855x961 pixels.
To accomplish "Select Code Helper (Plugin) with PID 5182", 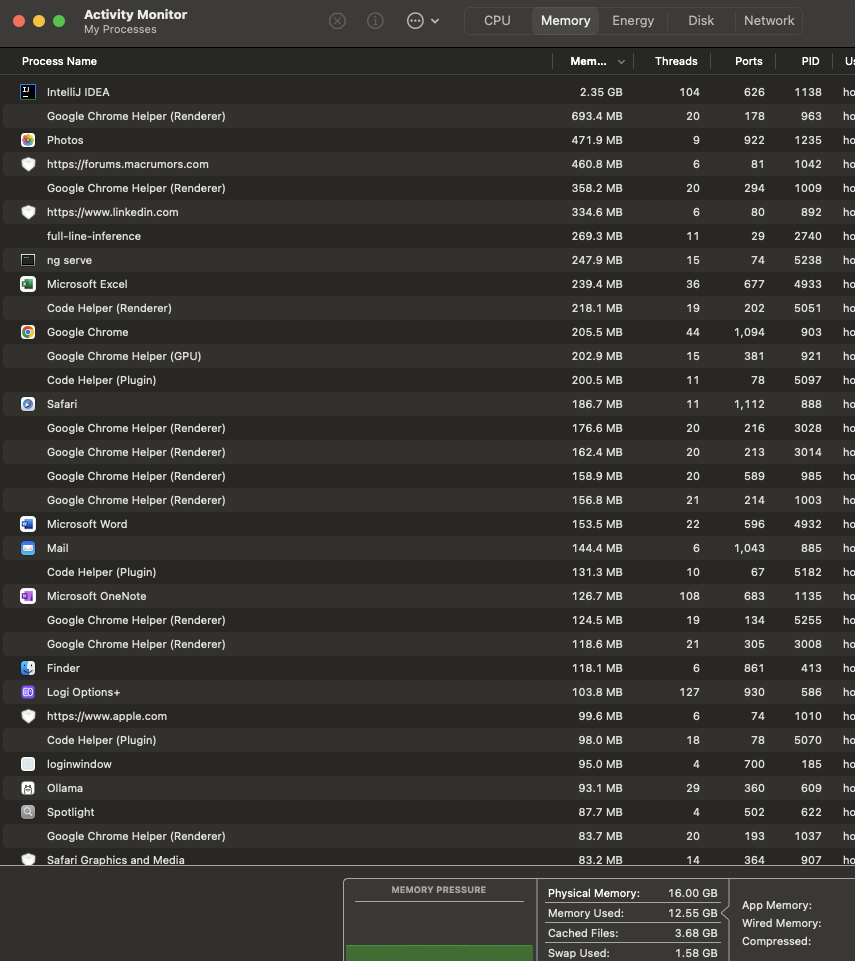I will [429, 572].
